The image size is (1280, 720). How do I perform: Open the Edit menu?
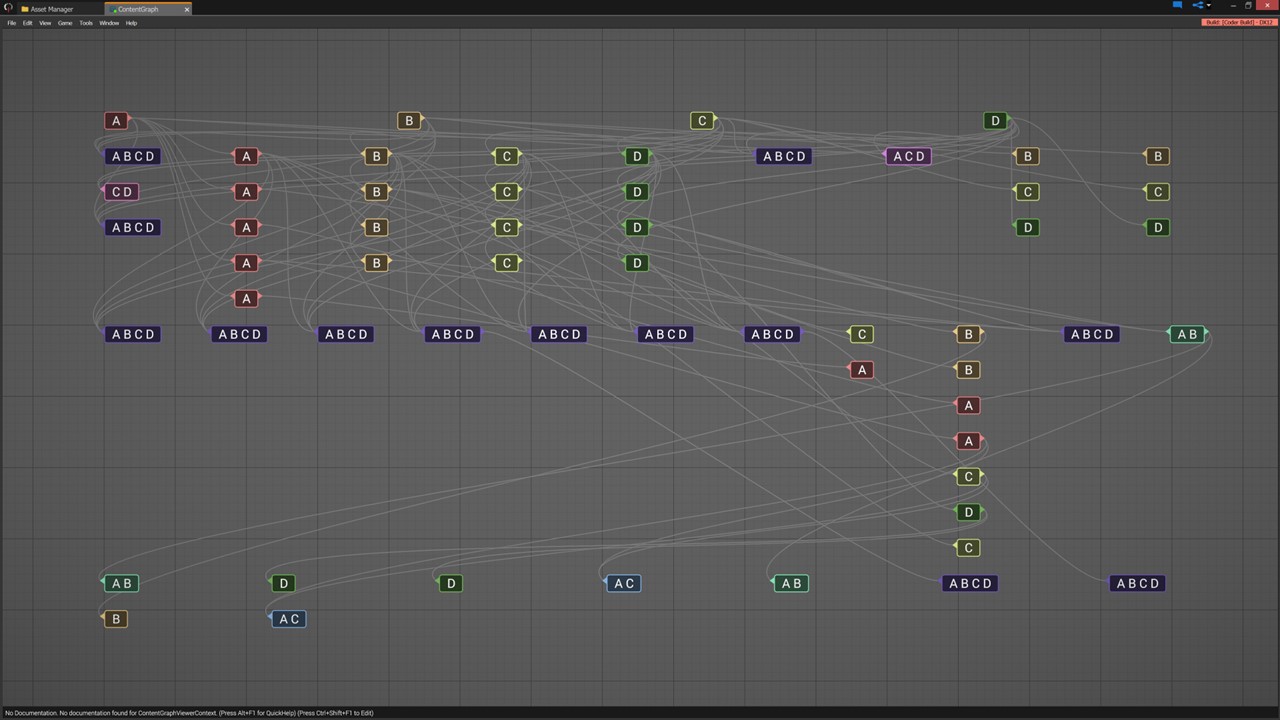pos(28,23)
